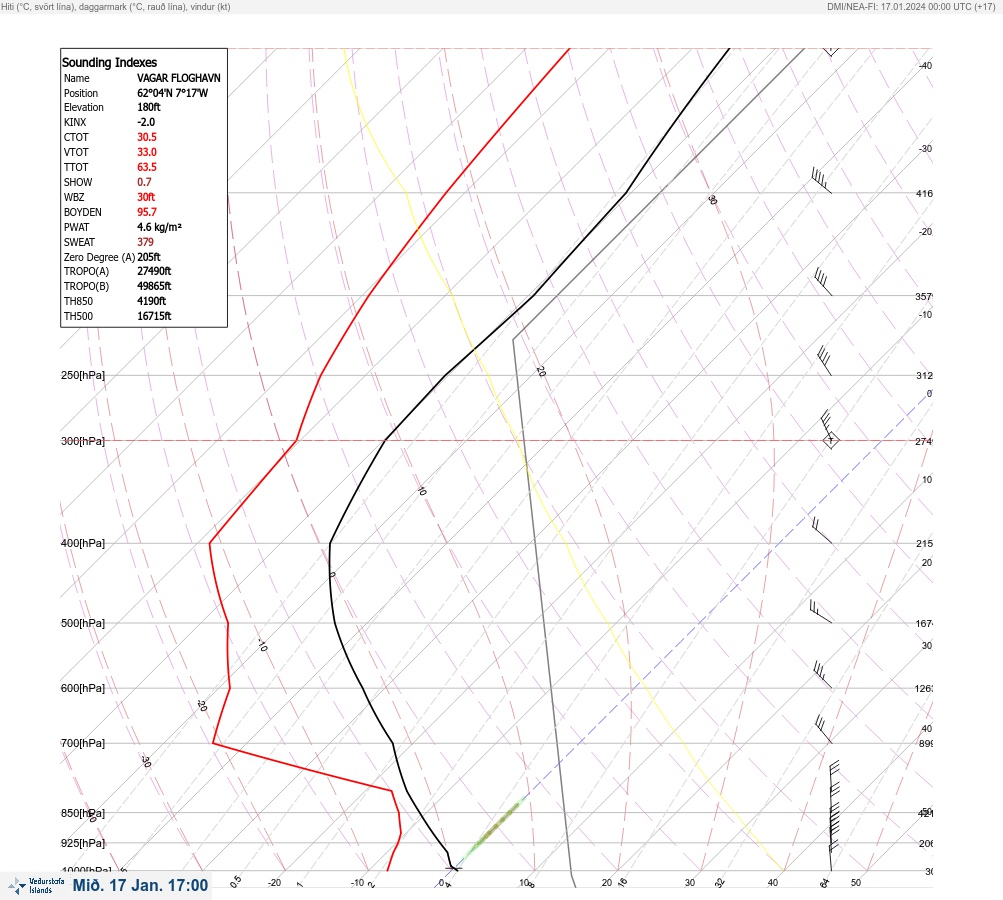Click the surface marker at the temperature line's base
This screenshot has width=1003, height=900.
(454, 867)
